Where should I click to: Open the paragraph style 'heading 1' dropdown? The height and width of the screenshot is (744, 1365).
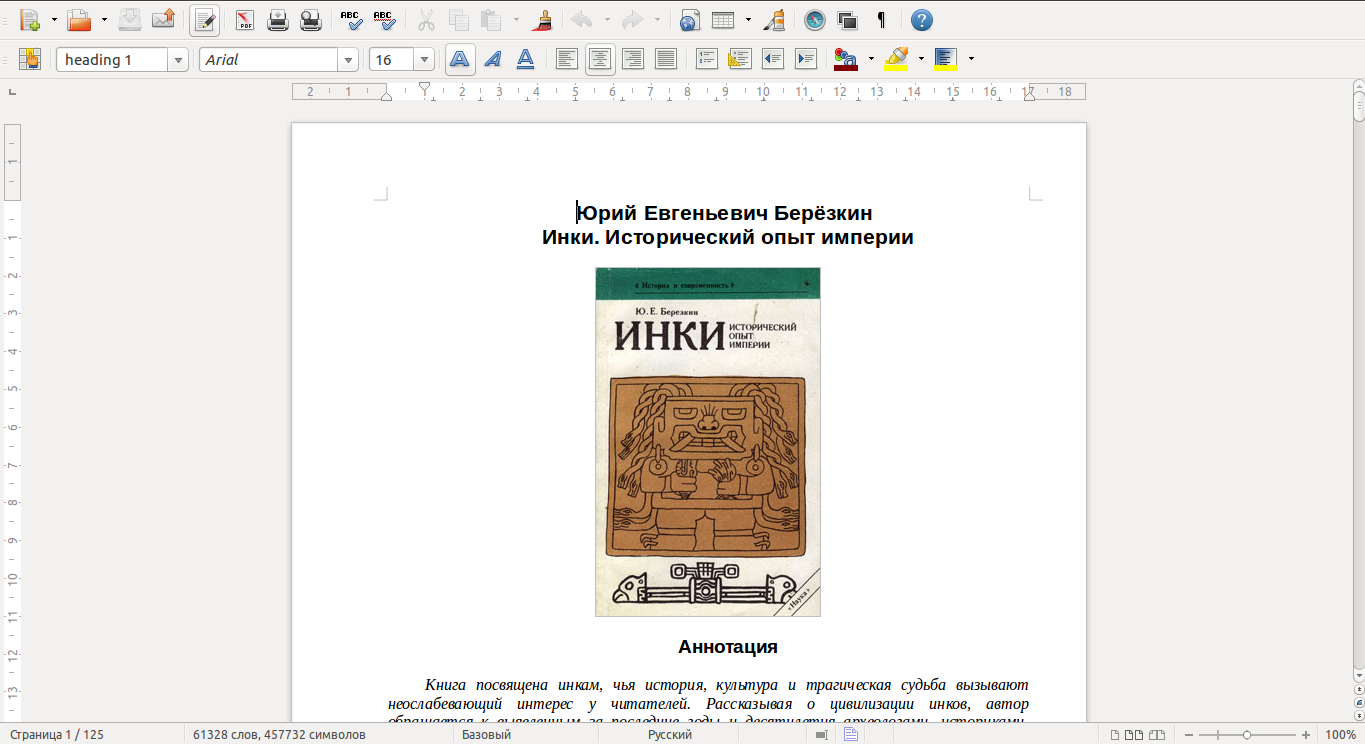coord(178,60)
